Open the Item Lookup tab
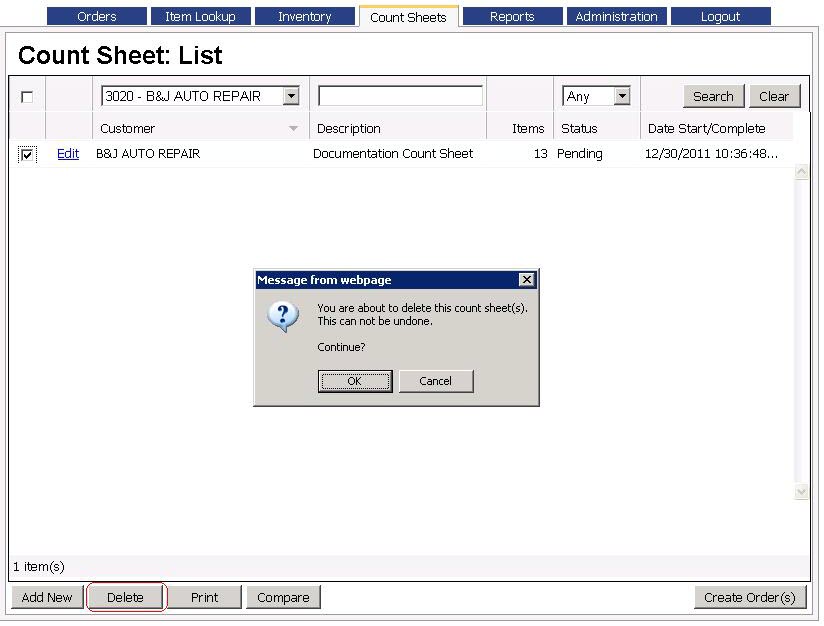This screenshot has width=824, height=626. [200, 16]
